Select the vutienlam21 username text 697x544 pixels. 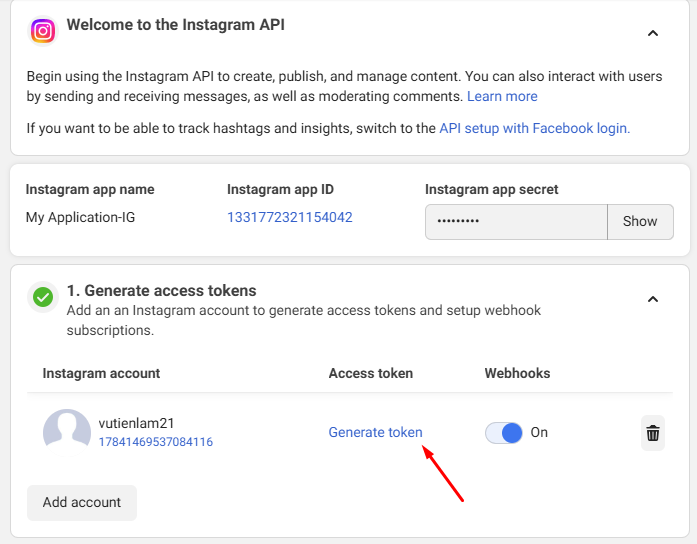tap(136, 423)
